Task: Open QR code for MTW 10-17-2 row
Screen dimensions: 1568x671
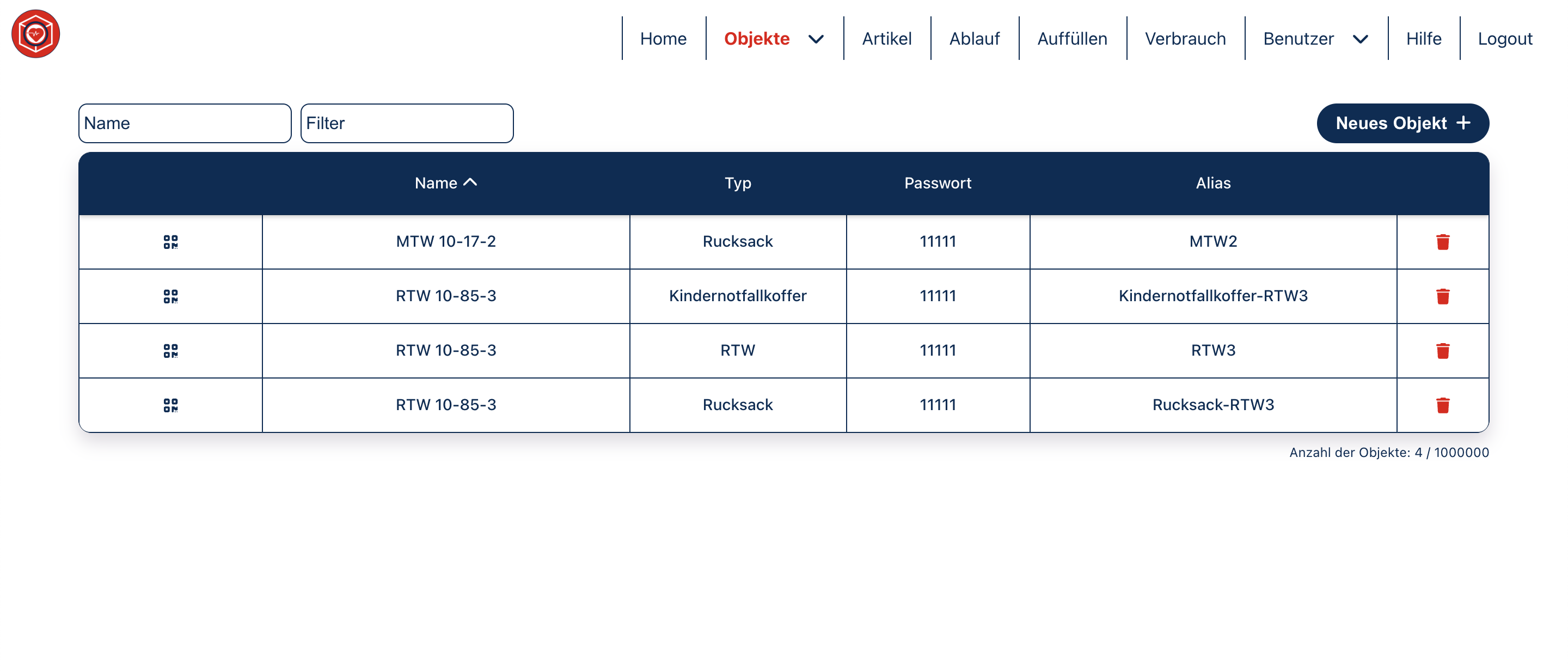Action: 170,242
